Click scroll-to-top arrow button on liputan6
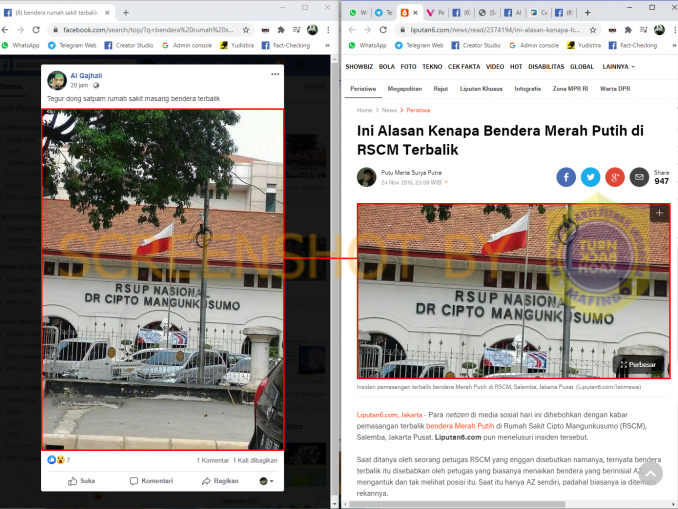Screen dimensions: 678x509 click(651, 473)
